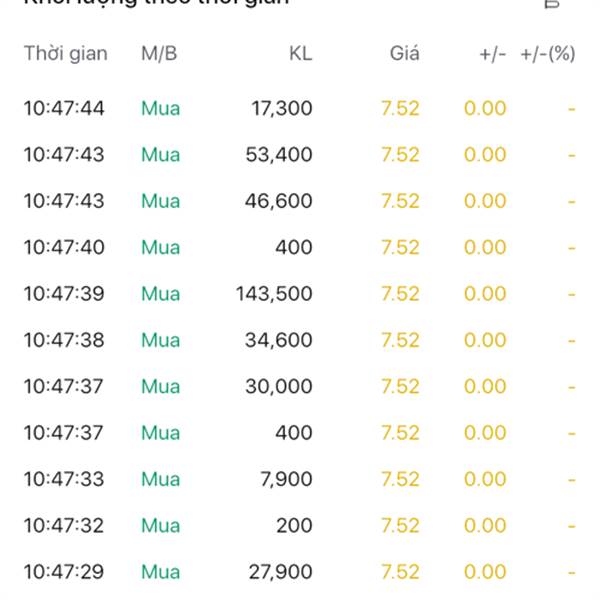Screen dimensions: 600x600
Task: Click the 27,900 volume entry
Action: point(279,572)
